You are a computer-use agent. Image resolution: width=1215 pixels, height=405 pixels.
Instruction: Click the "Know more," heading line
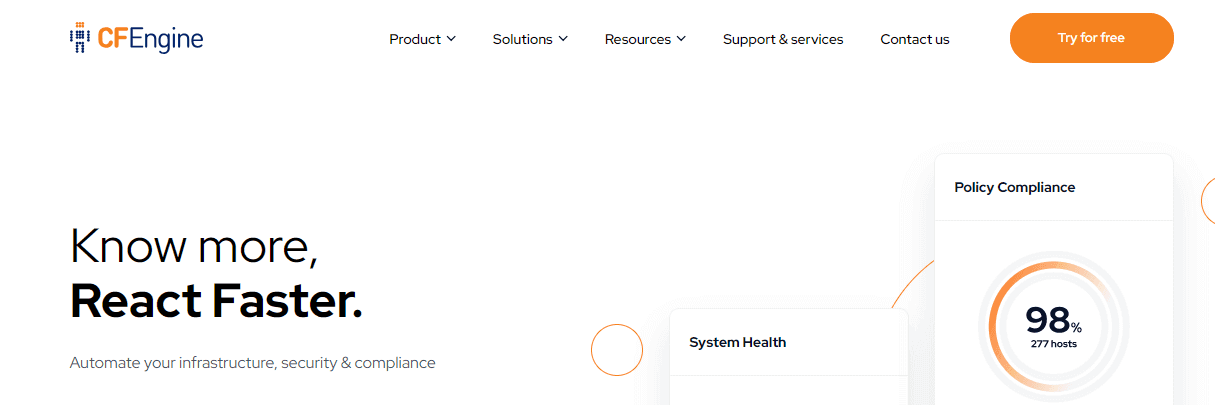(194, 246)
